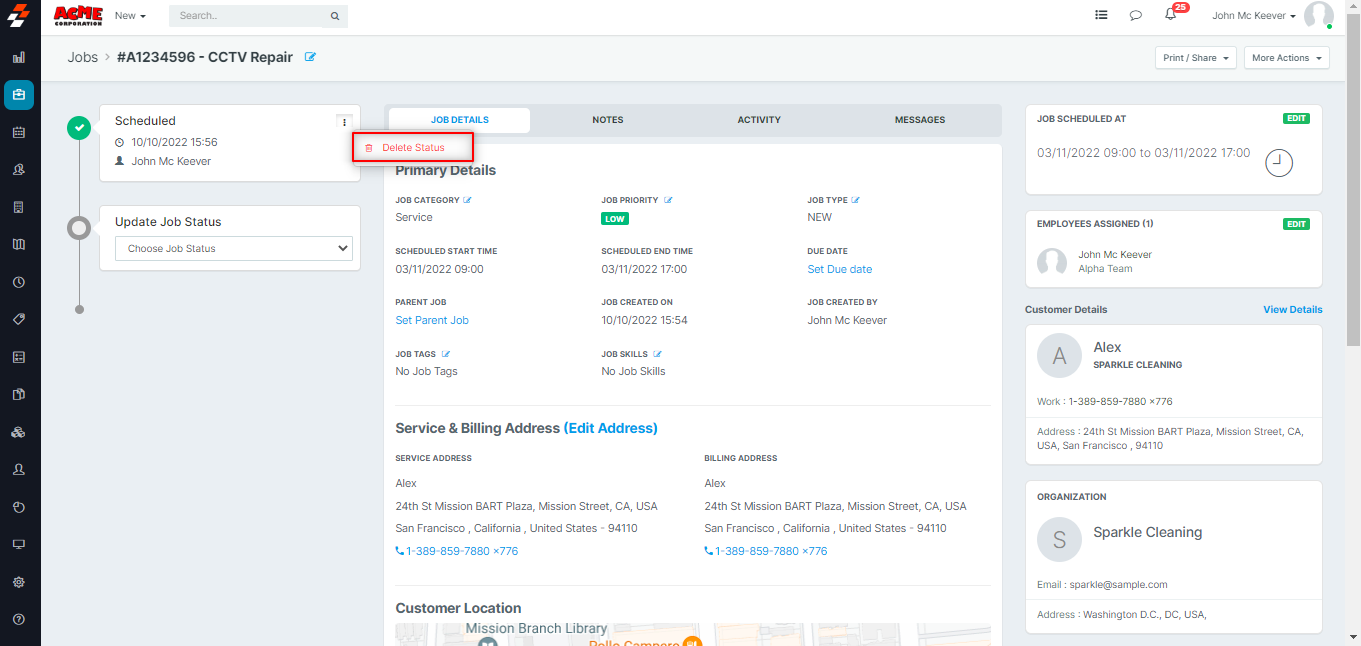
Task: Click the edit pencil beside job title
Action: pyautogui.click(x=310, y=57)
